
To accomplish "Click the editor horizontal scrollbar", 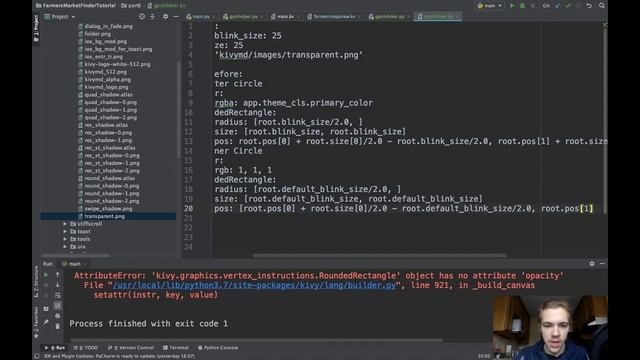I will (380, 256).
